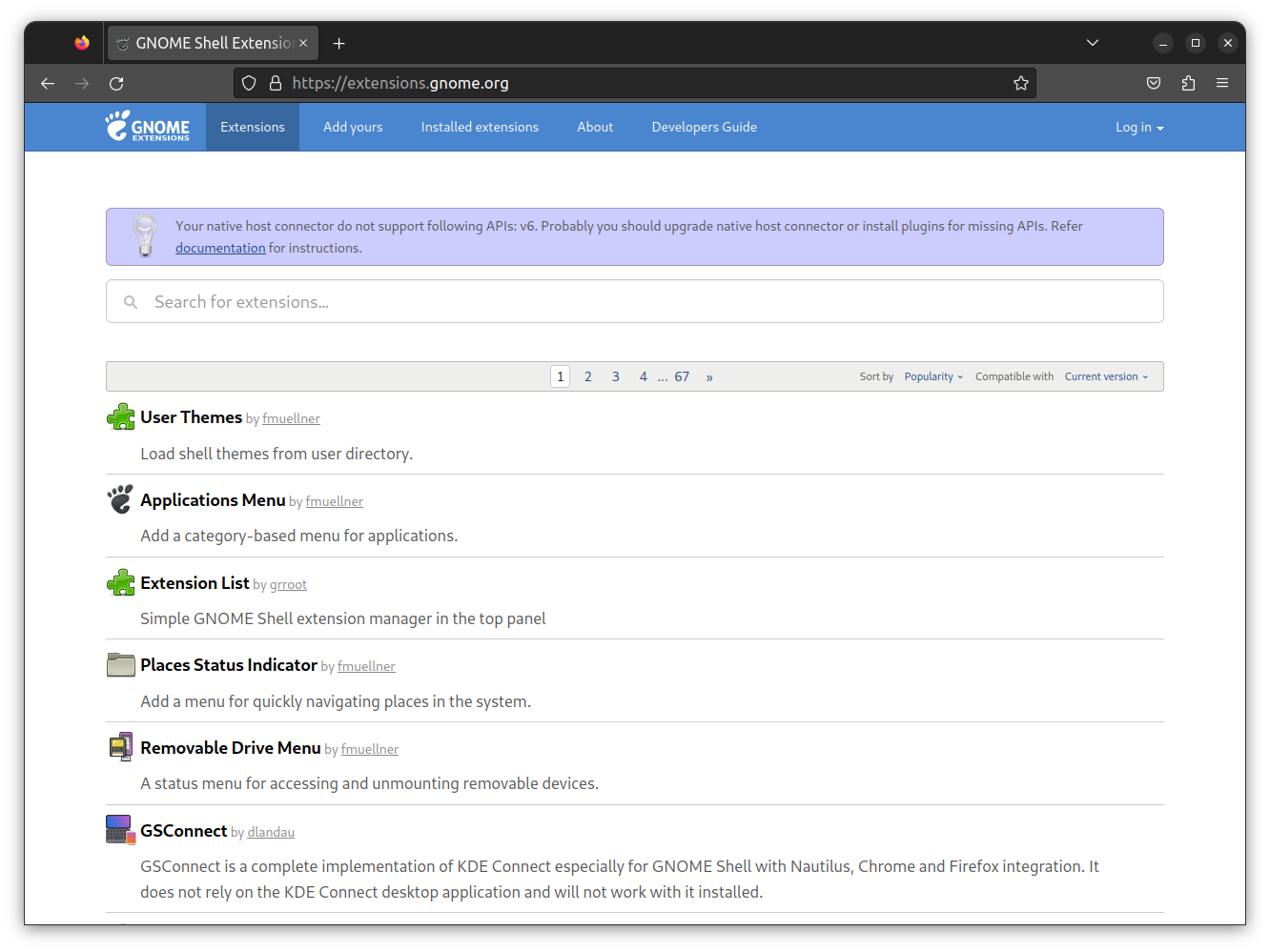This screenshot has width=1270, height=952.
Task: Select page 1 in pagination
Action: pos(561,376)
